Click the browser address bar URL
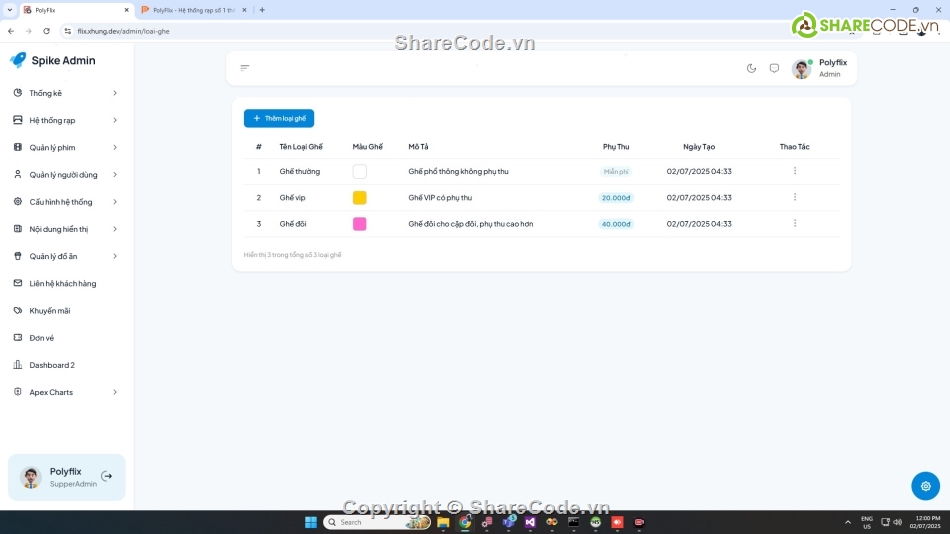This screenshot has width=950, height=534. coord(124,31)
